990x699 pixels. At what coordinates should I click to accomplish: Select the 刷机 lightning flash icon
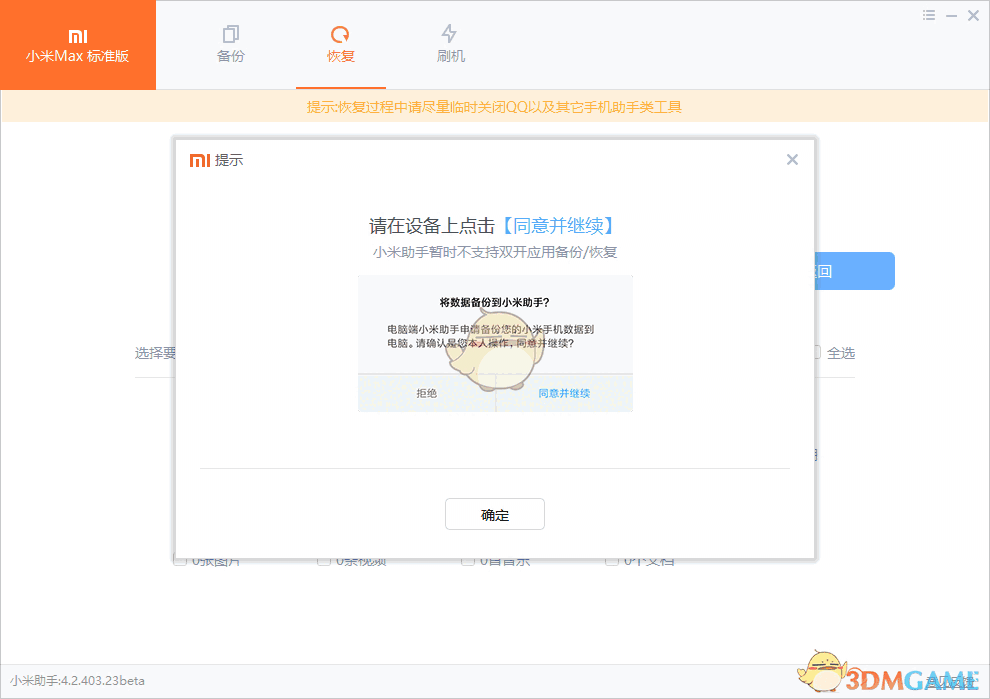pos(450,32)
